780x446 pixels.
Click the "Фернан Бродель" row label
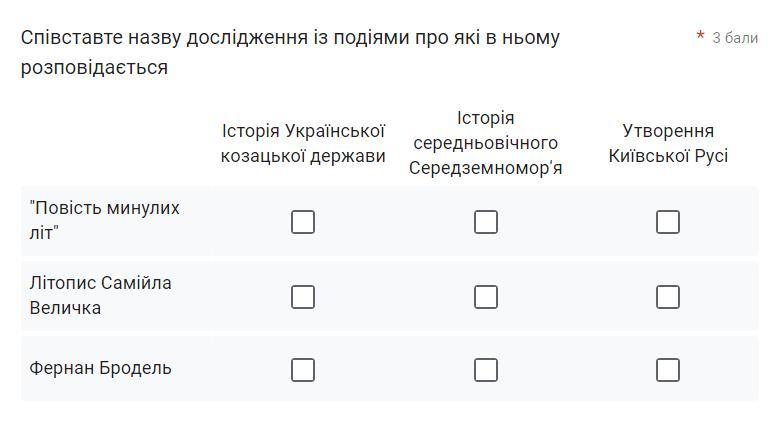100,368
